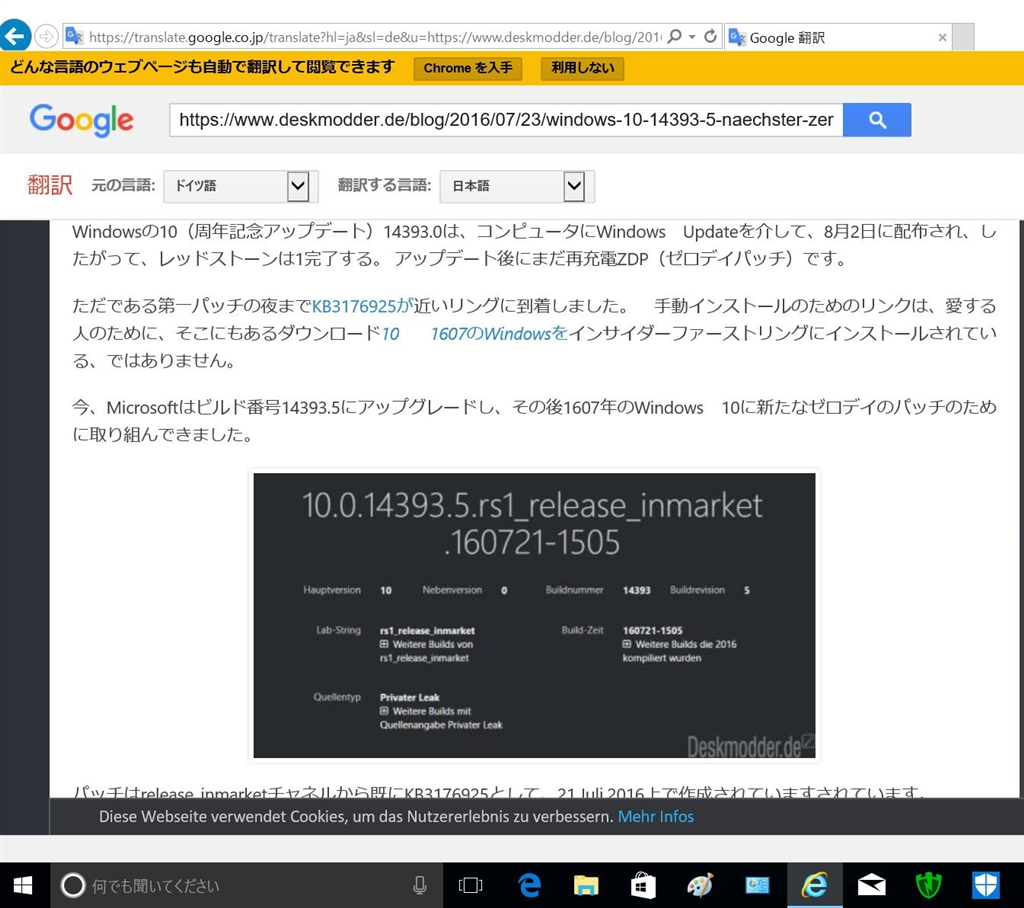Click 'Weitere Builds die 2016' expander text
Viewport: 1024px width, 908px height.
(685, 644)
